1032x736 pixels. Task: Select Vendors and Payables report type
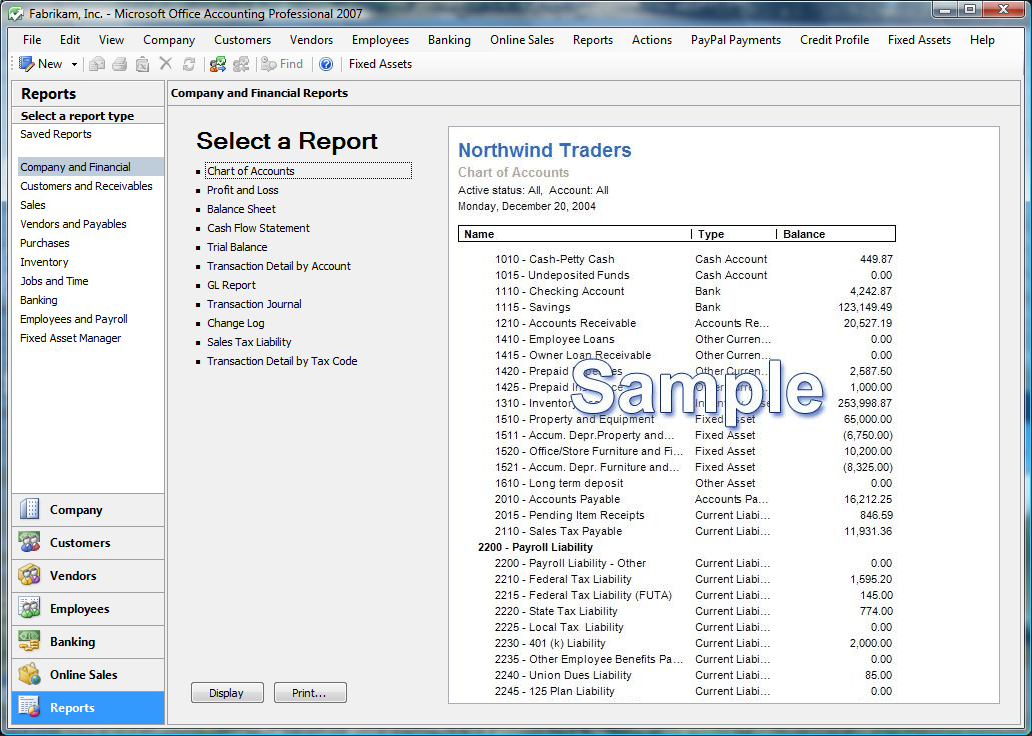[x=73, y=224]
